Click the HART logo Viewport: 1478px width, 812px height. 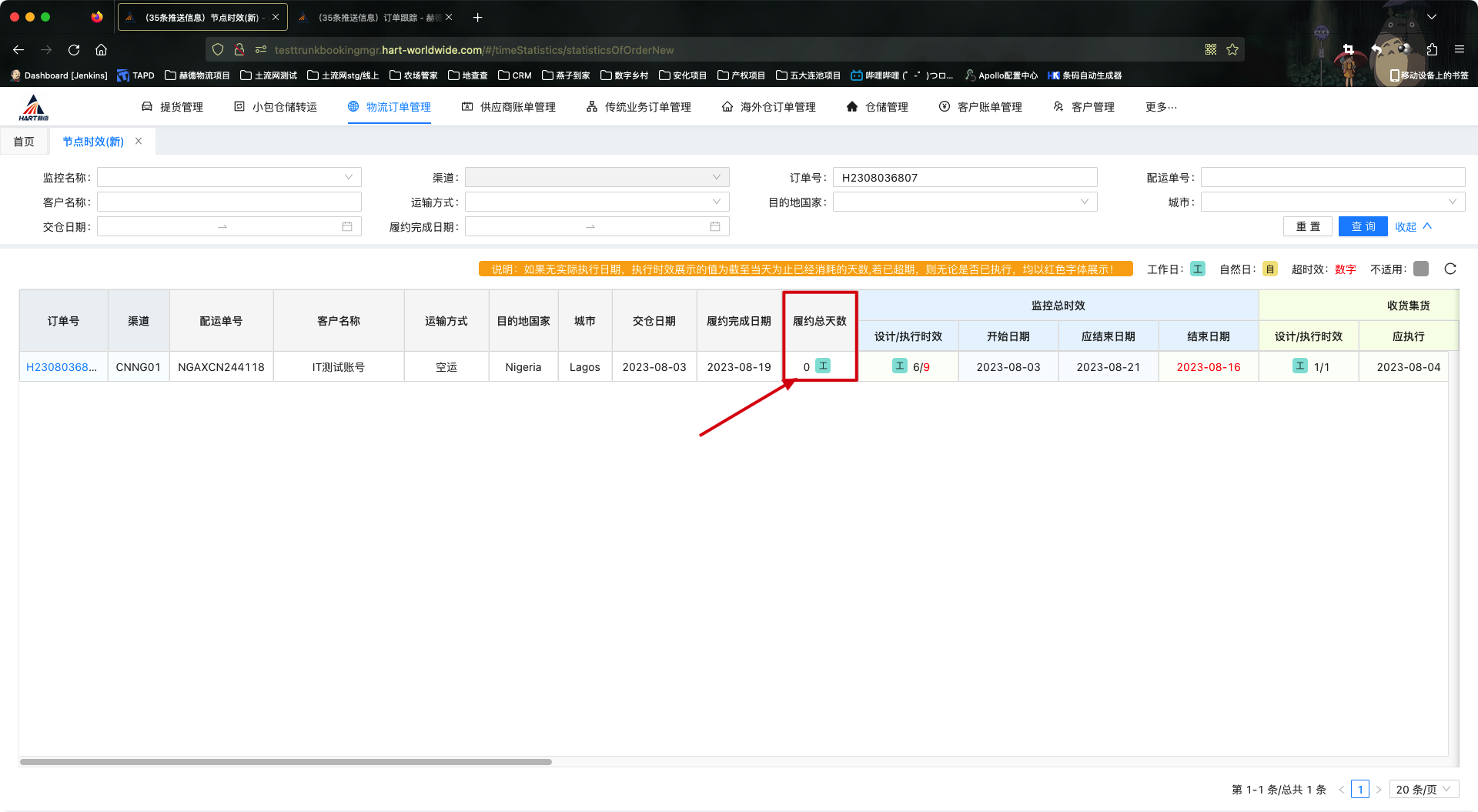coord(34,107)
